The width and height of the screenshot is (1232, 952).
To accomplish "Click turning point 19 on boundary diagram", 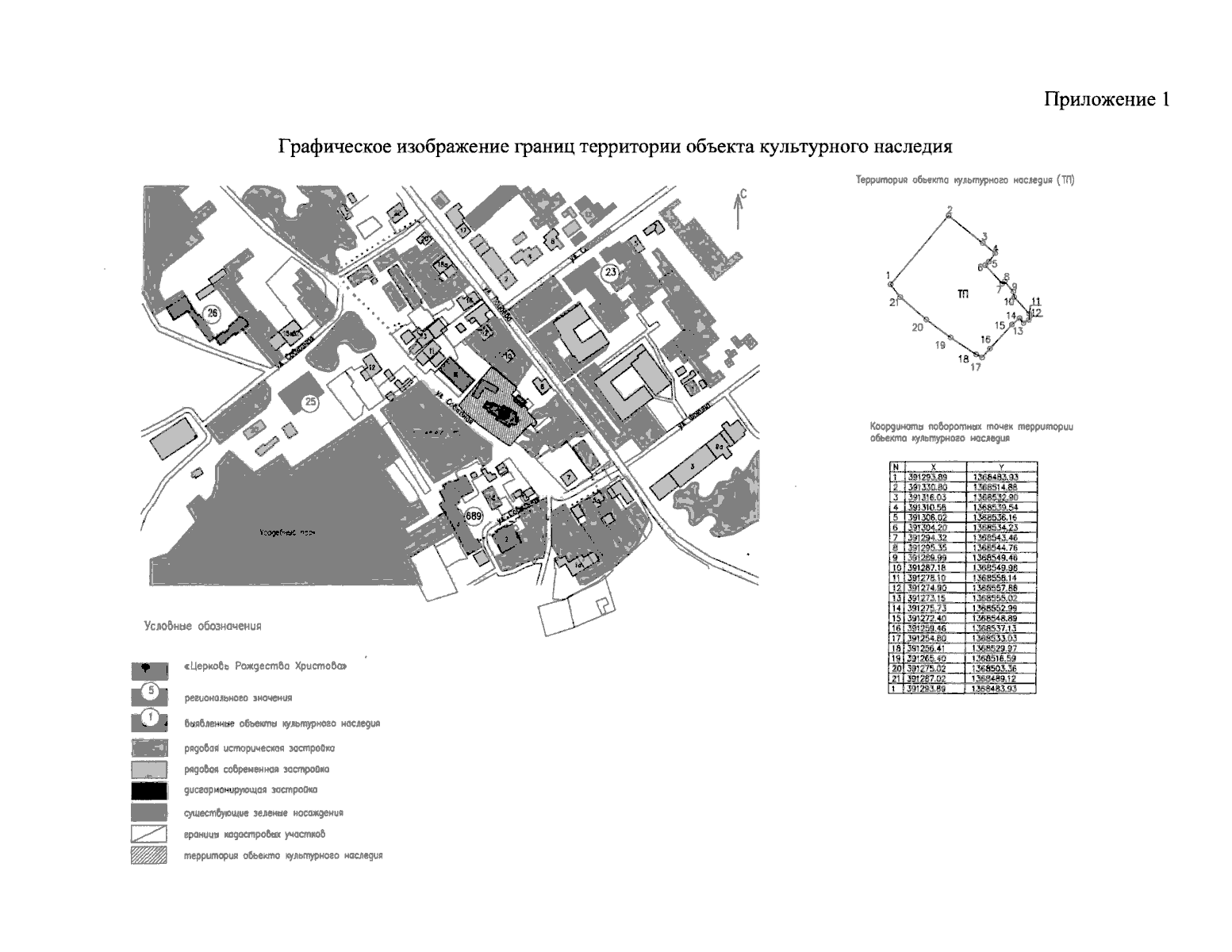I will tap(950, 337).
